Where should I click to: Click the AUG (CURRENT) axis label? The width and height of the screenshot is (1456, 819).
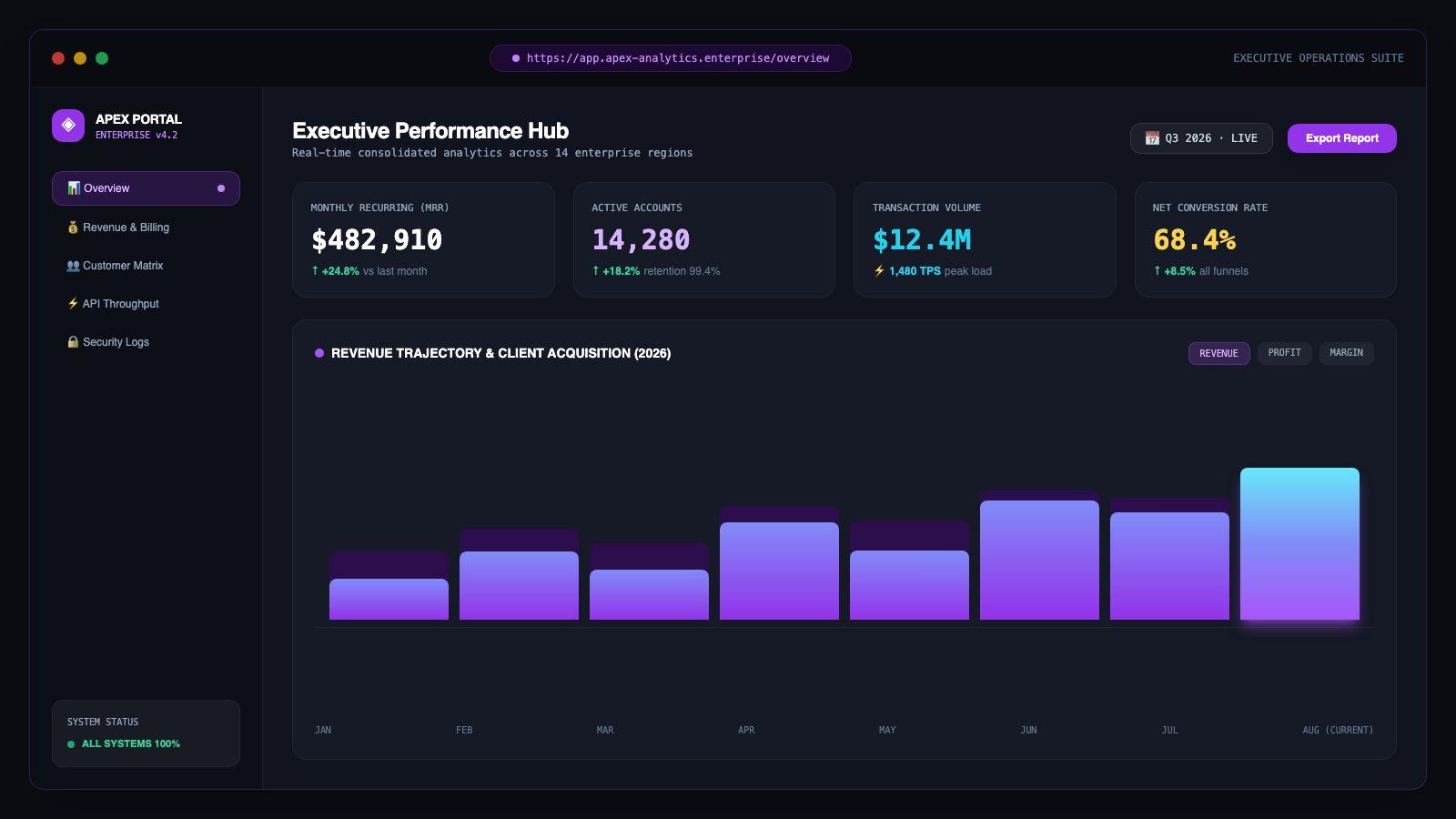1338,730
